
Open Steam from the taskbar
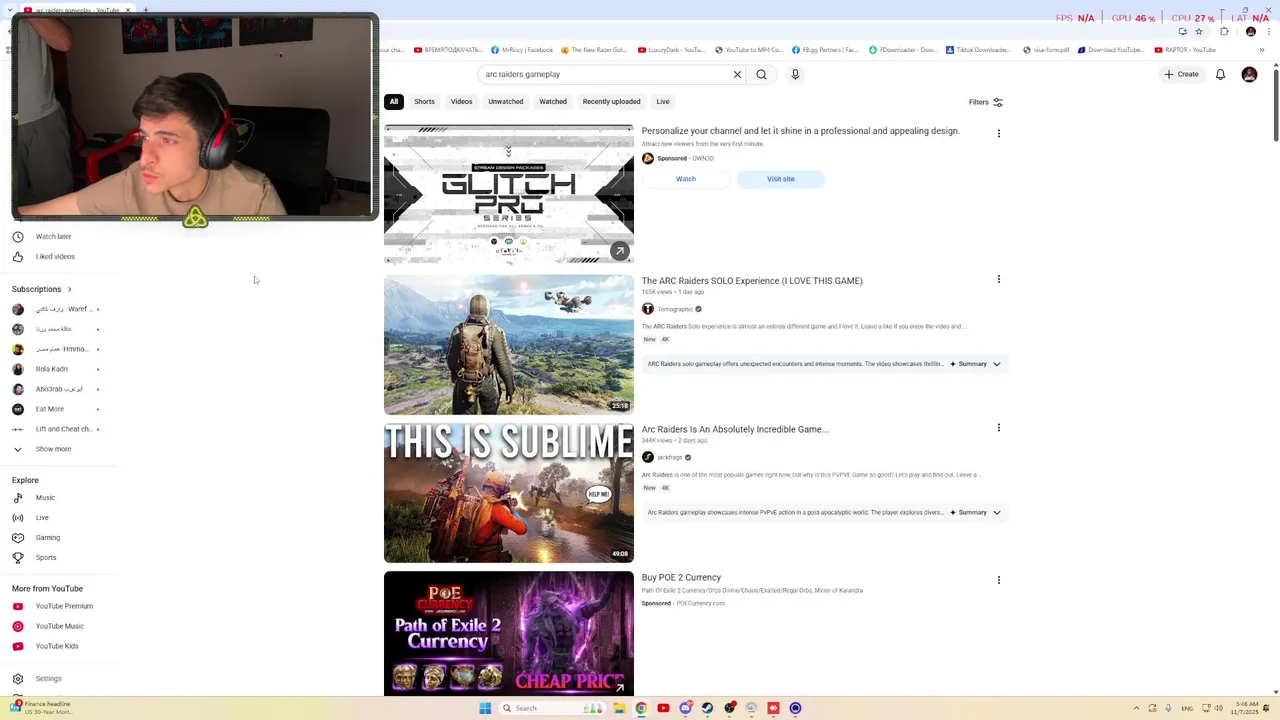pos(707,708)
